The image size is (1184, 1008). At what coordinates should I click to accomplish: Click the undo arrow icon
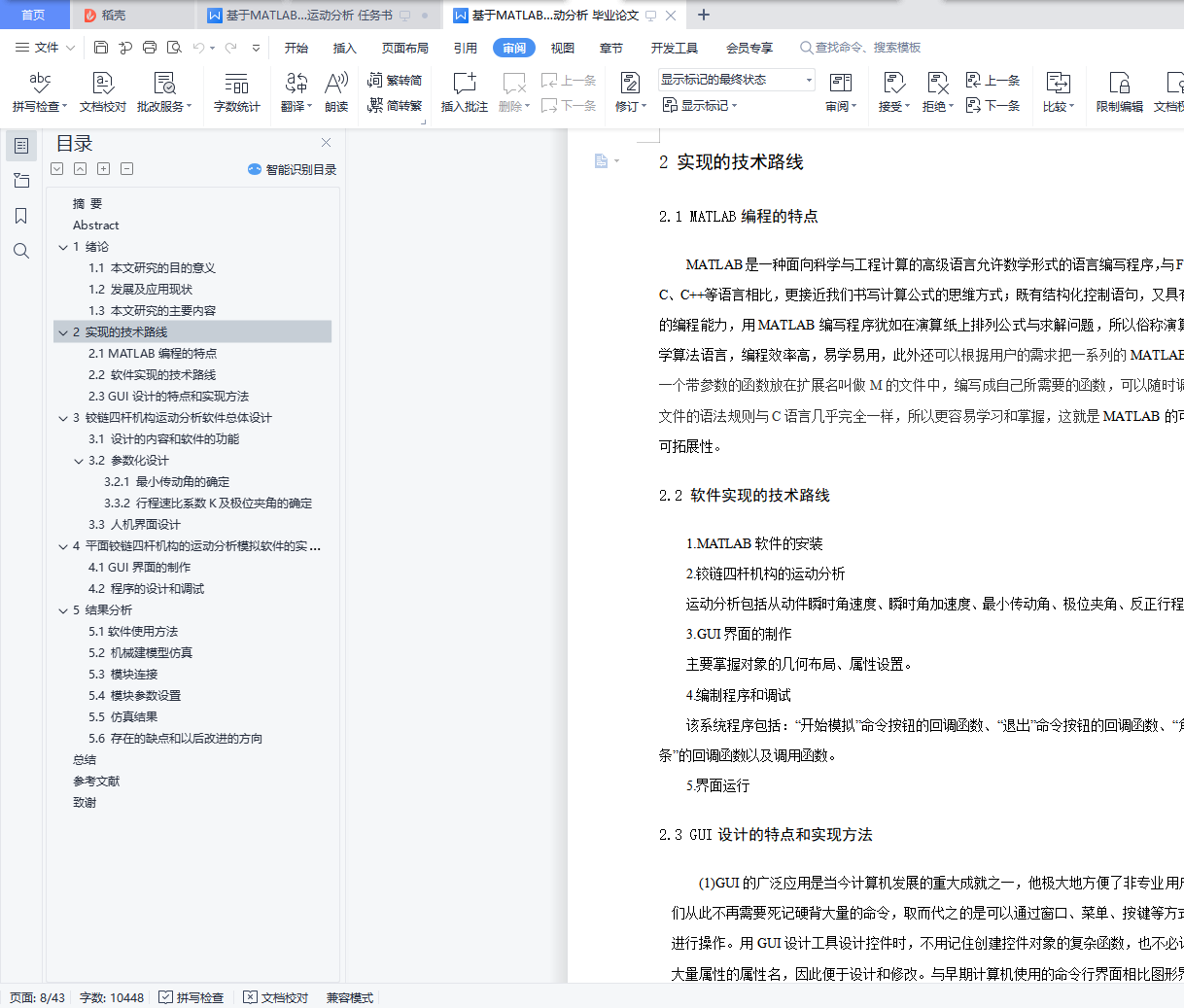pyautogui.click(x=199, y=48)
